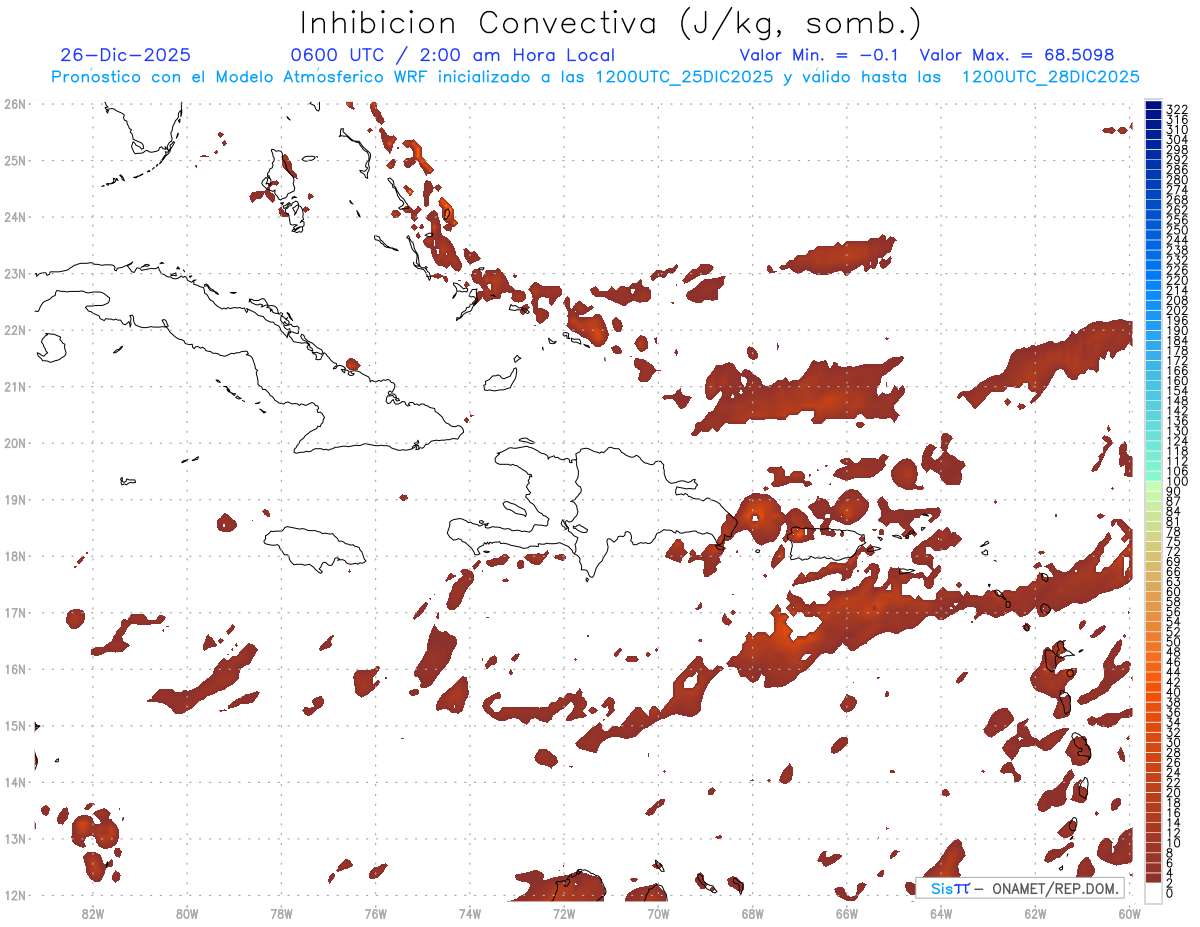Click the '26N' latitude label
The image size is (1200, 927).
15,103
